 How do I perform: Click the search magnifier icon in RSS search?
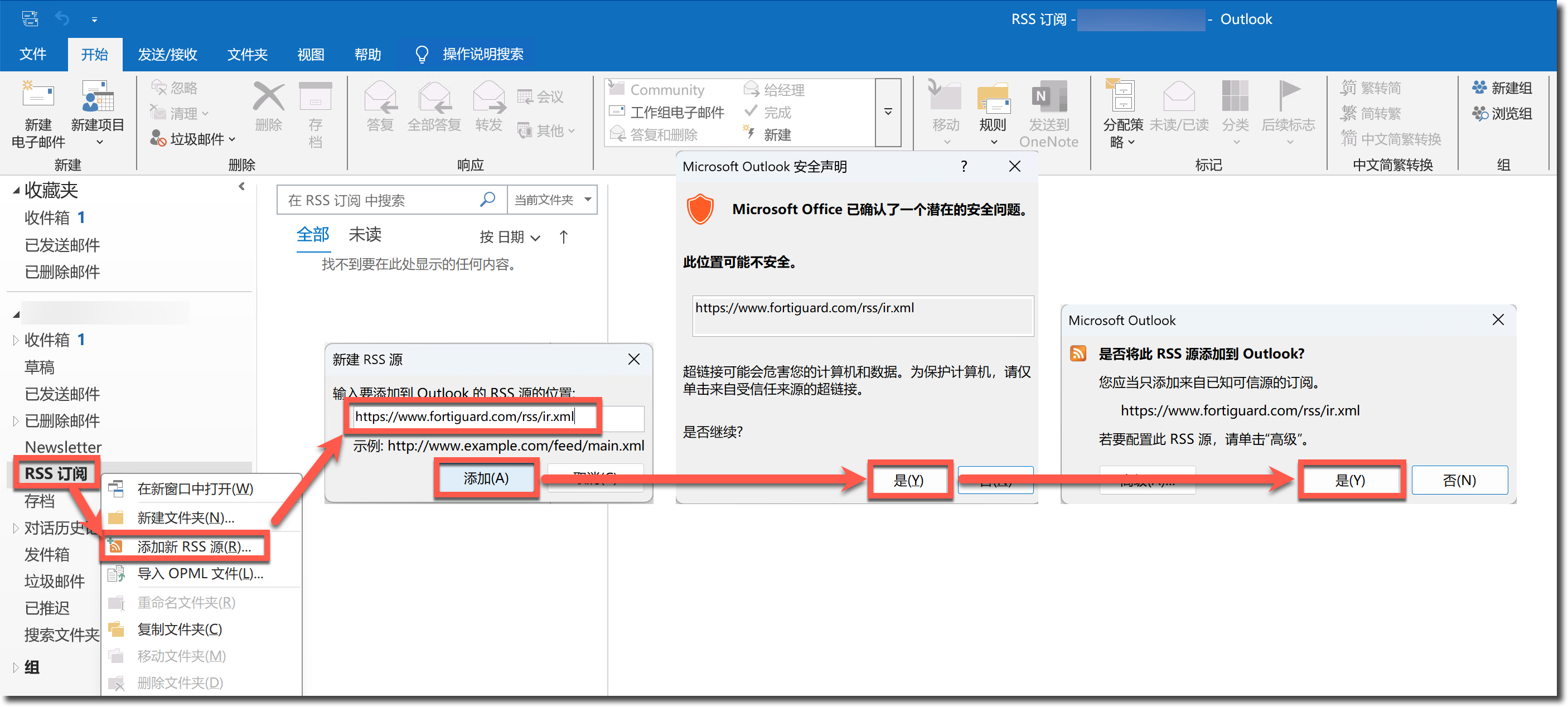[487, 200]
